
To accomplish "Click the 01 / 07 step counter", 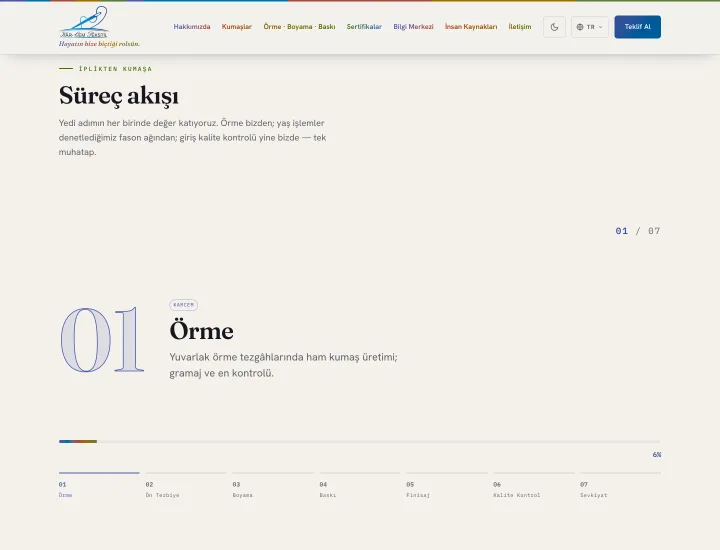I will (x=638, y=231).
